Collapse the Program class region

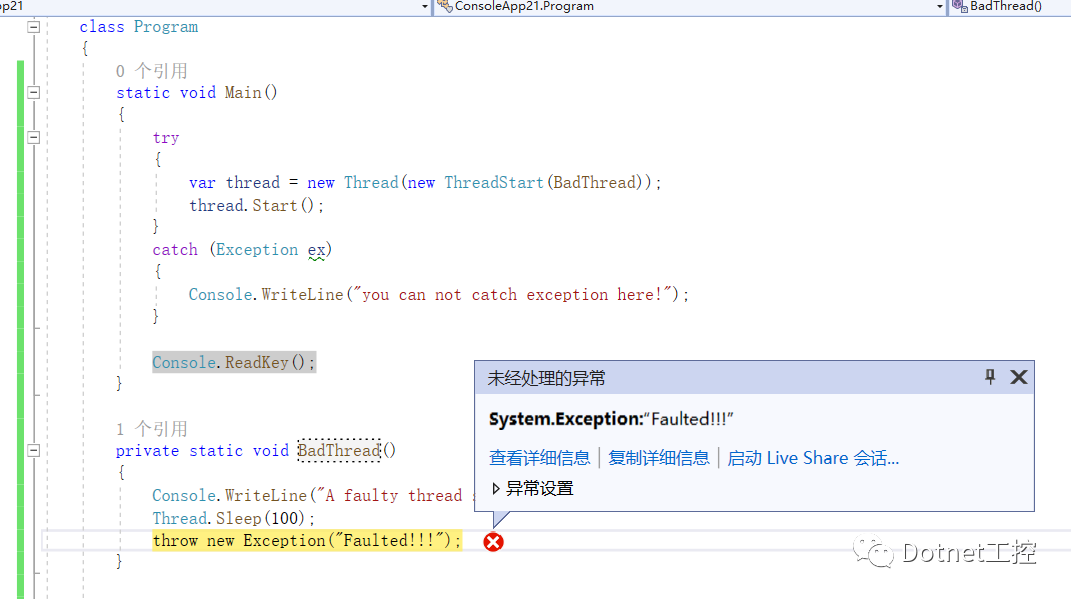click(x=33, y=27)
